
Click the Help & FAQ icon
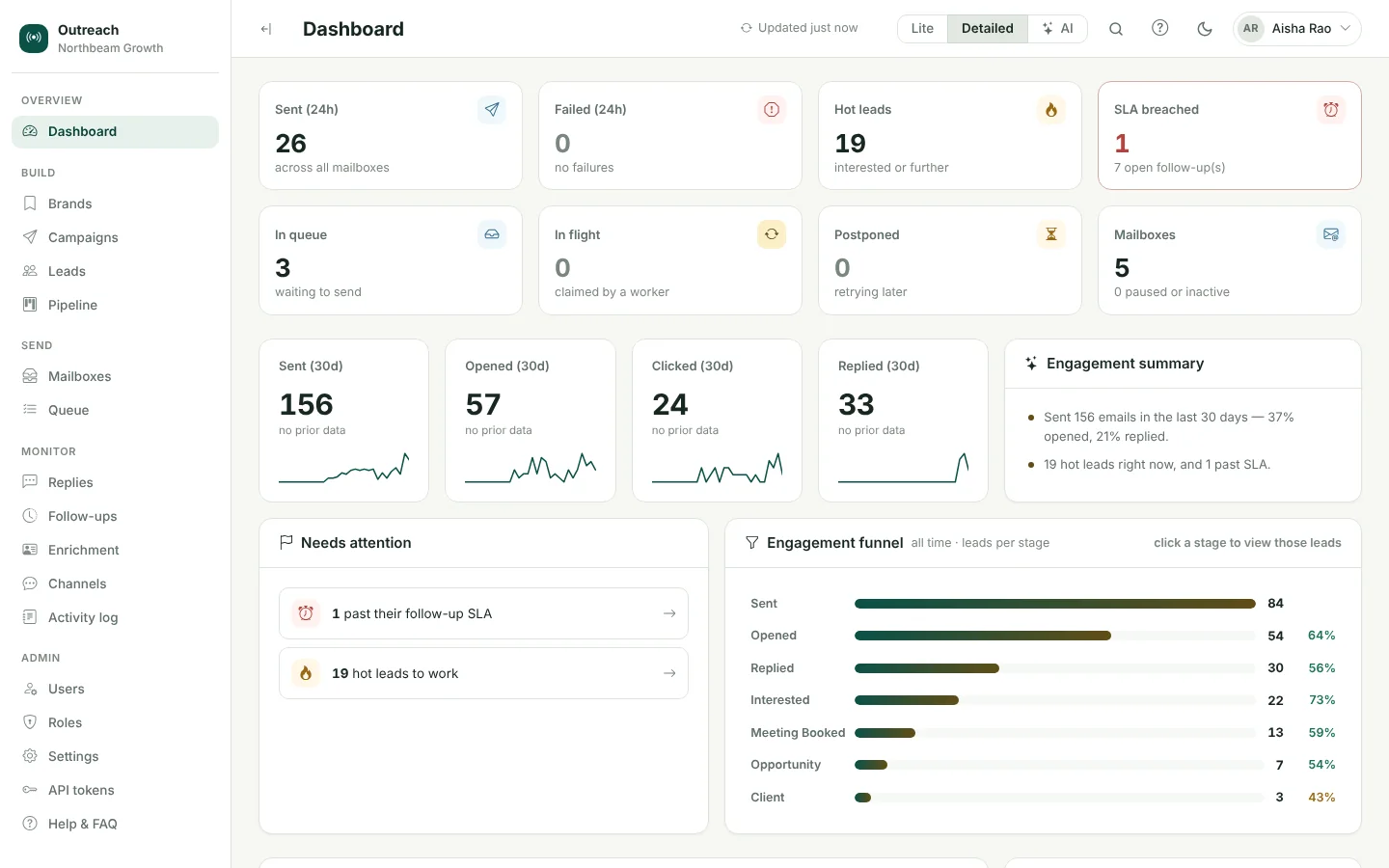30,824
